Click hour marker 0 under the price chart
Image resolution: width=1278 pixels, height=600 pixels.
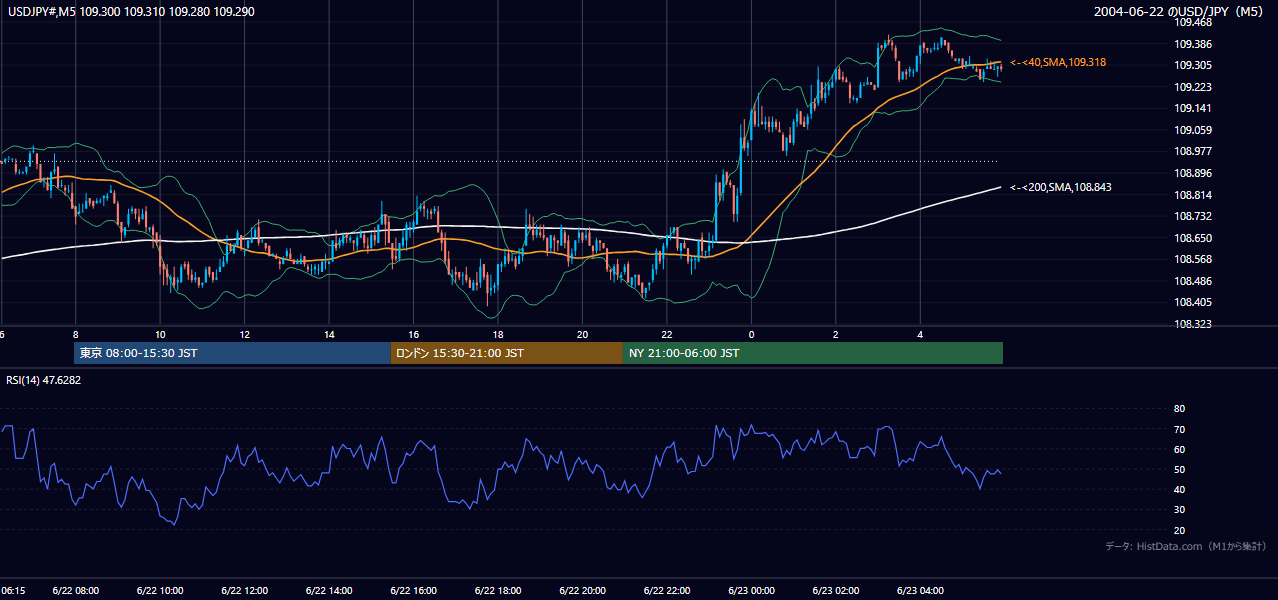751,335
